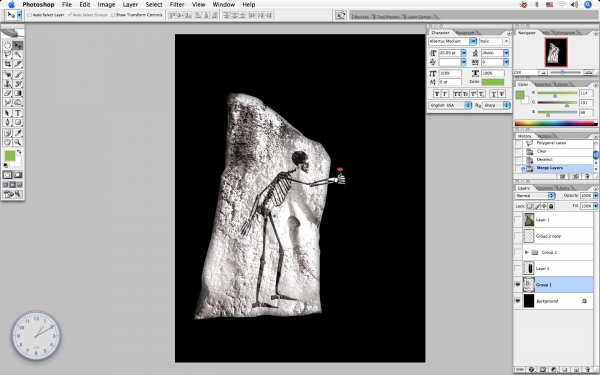Swap foreground and background colors arrow

coord(19,152)
